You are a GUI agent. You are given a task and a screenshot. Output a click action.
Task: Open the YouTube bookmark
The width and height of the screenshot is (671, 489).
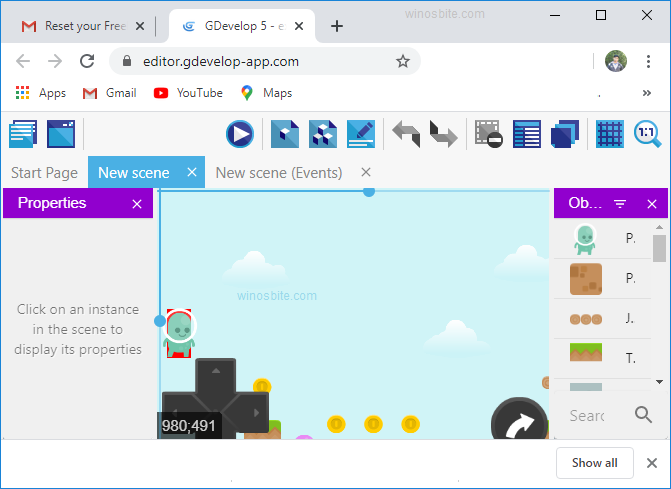pos(188,93)
